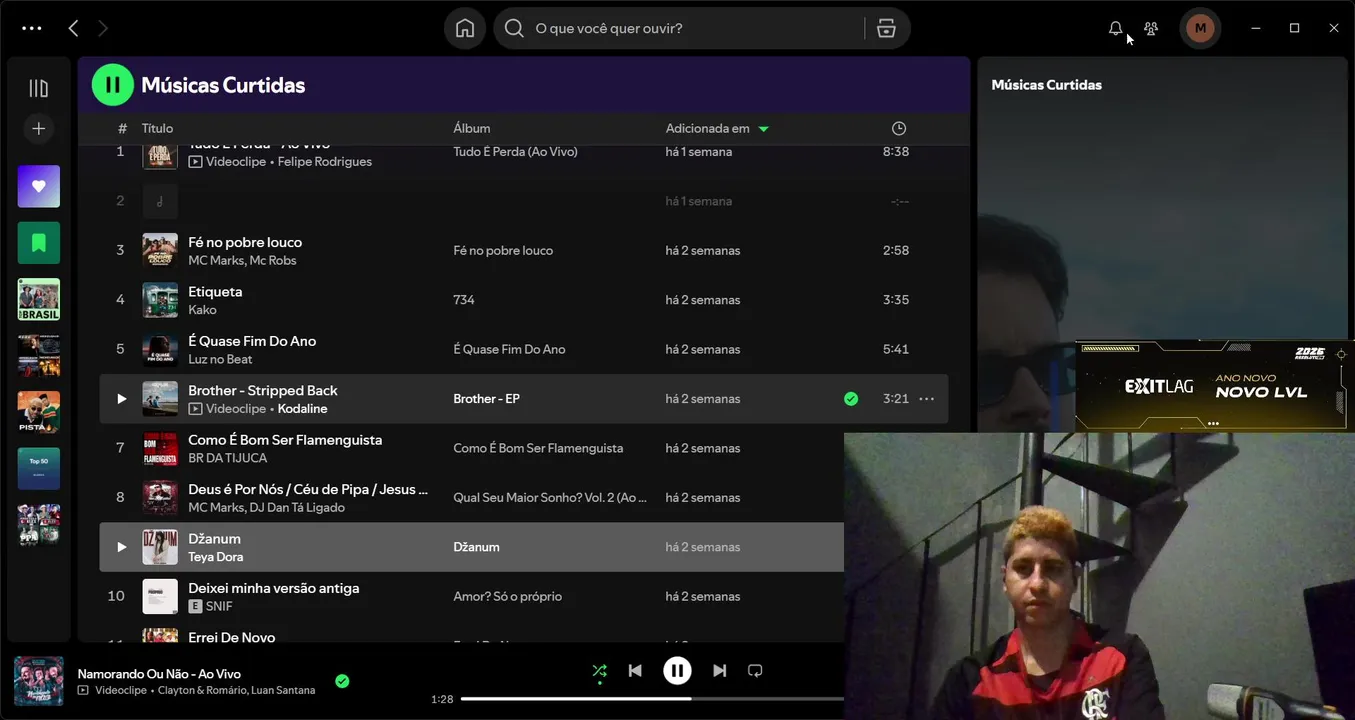Toggle liked checkmark on Namorando Ou Não
The height and width of the screenshot is (720, 1355).
click(x=342, y=681)
